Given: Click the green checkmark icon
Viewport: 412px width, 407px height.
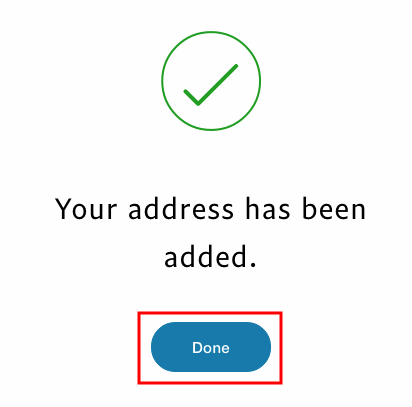Looking at the screenshot, I should coord(211,81).
